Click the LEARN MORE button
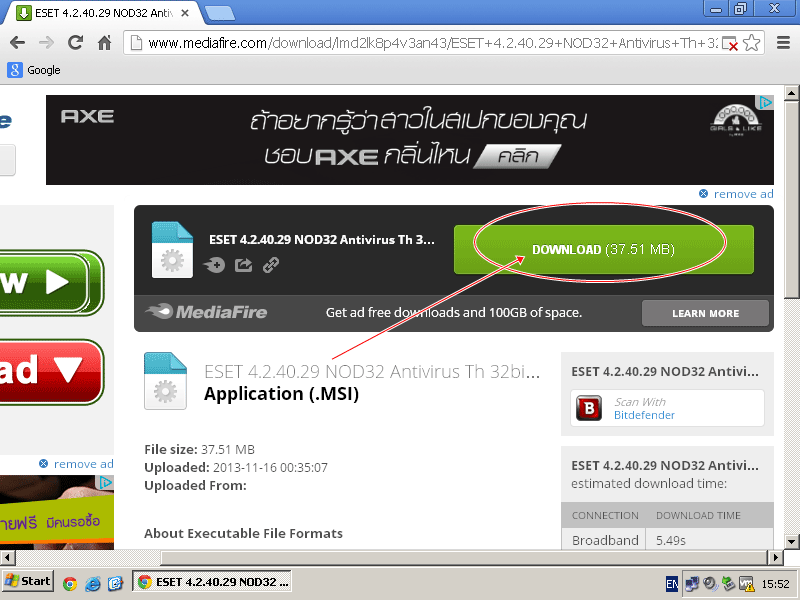The image size is (800, 600). (705, 313)
